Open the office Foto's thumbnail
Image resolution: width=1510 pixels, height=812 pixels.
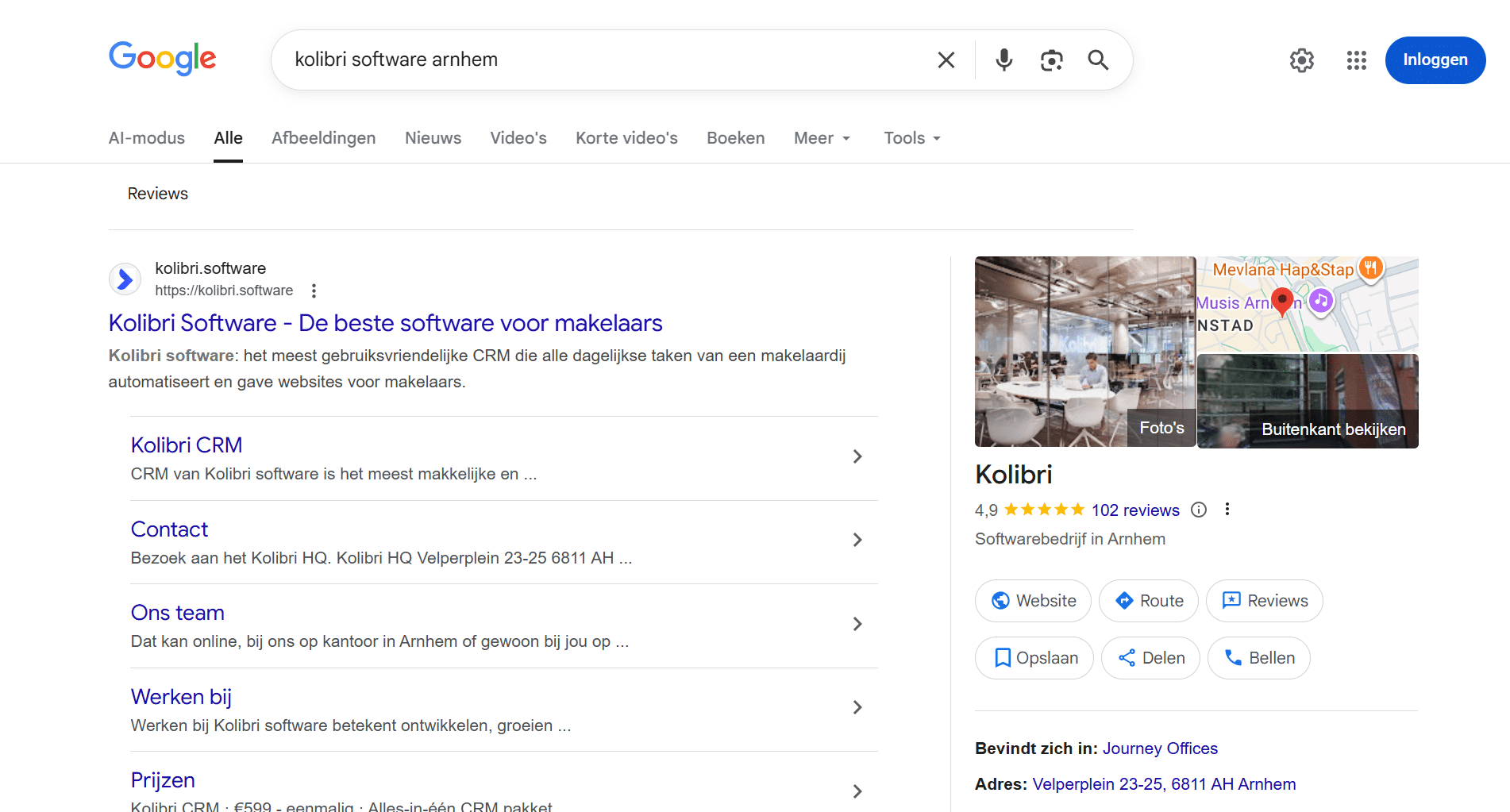[x=1084, y=352]
